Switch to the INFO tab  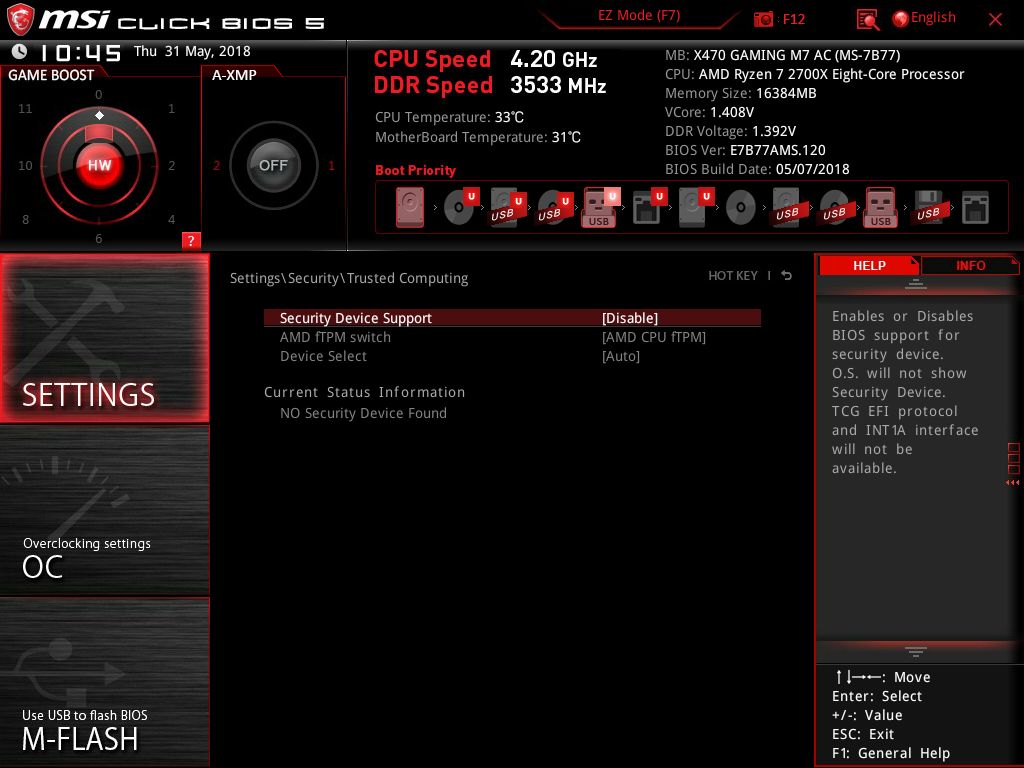point(970,266)
